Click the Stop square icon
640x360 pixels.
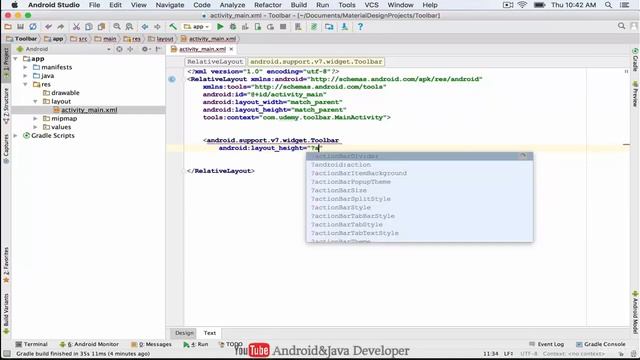[x=283, y=27]
